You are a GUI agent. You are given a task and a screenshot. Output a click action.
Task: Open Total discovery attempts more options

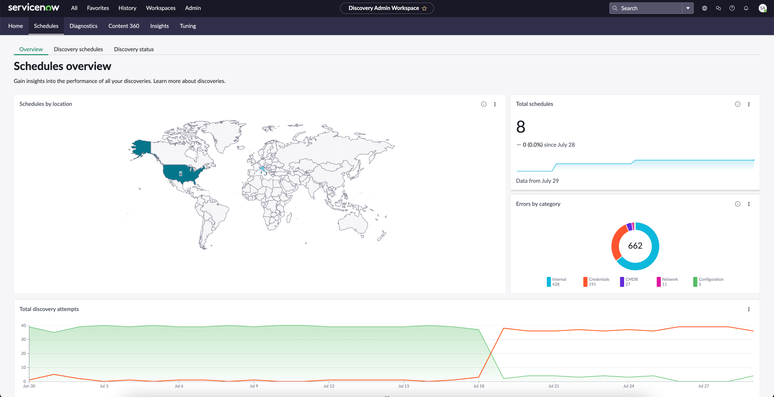[x=749, y=309]
